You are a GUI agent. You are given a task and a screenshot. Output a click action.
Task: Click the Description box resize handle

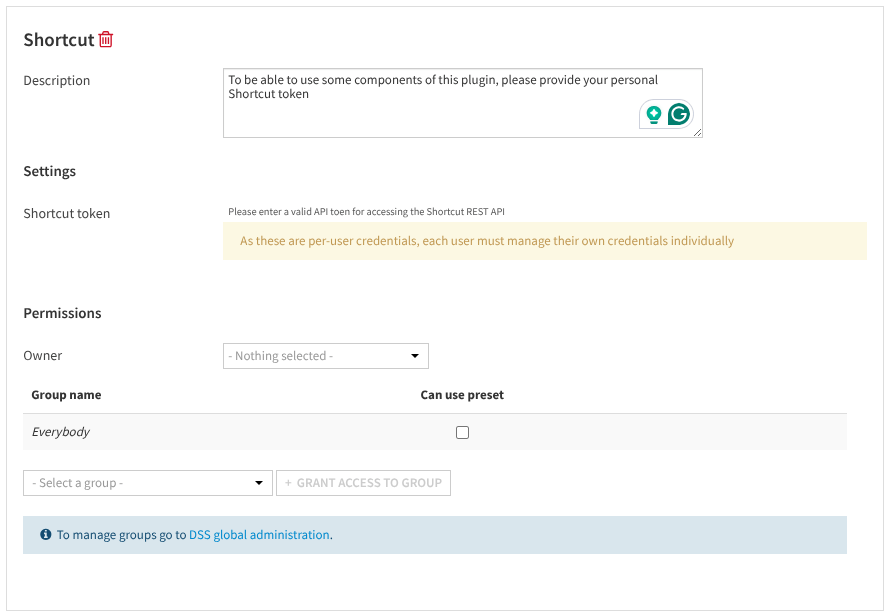tap(697, 132)
